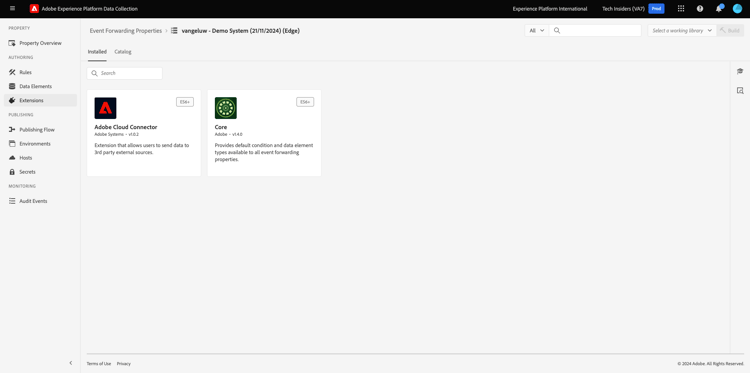Screen dimensions: 750x373
Task: Click into the extensions Search field
Action: coord(124,73)
